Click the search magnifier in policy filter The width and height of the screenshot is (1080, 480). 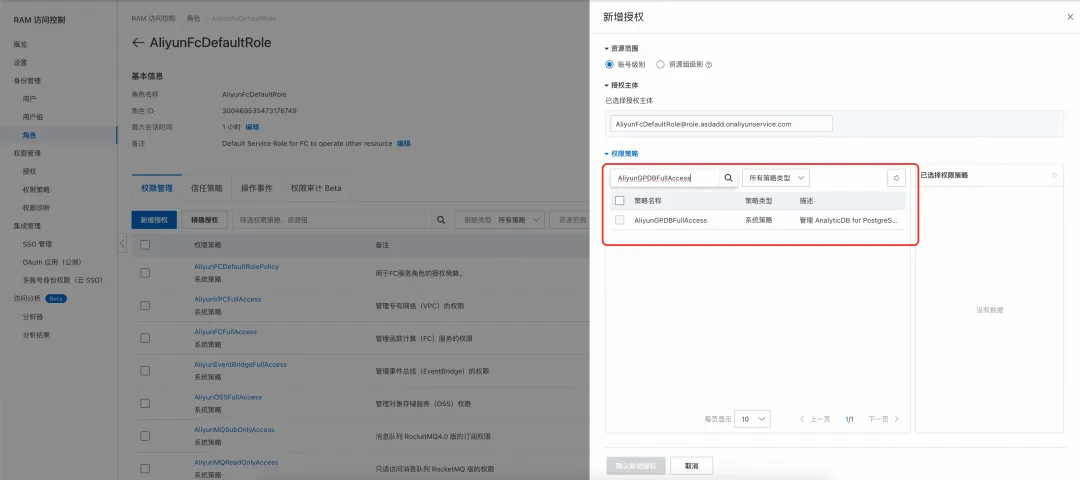(x=728, y=178)
